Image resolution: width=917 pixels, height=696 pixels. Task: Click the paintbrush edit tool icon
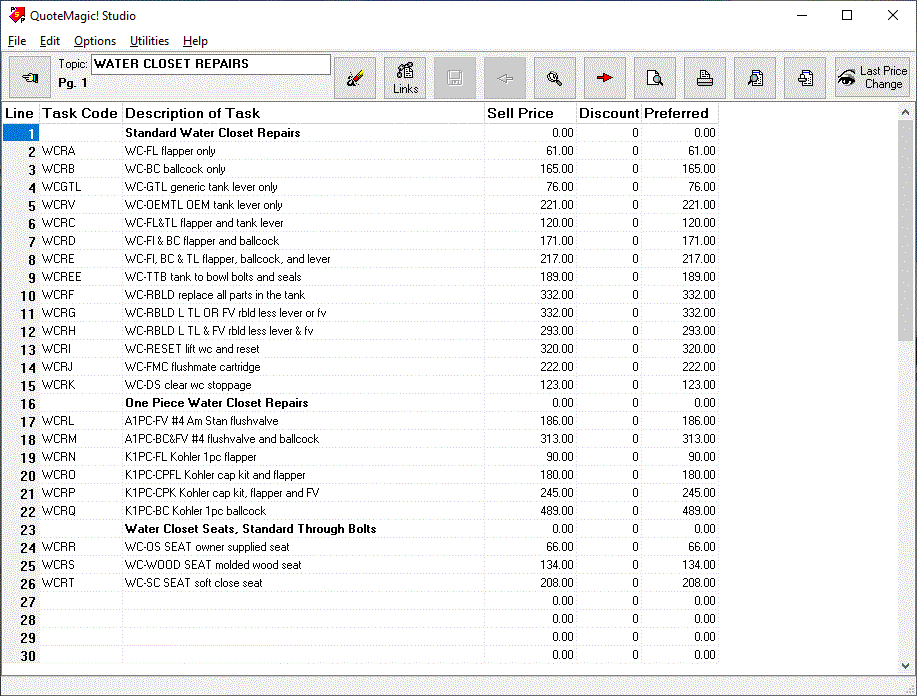click(355, 77)
